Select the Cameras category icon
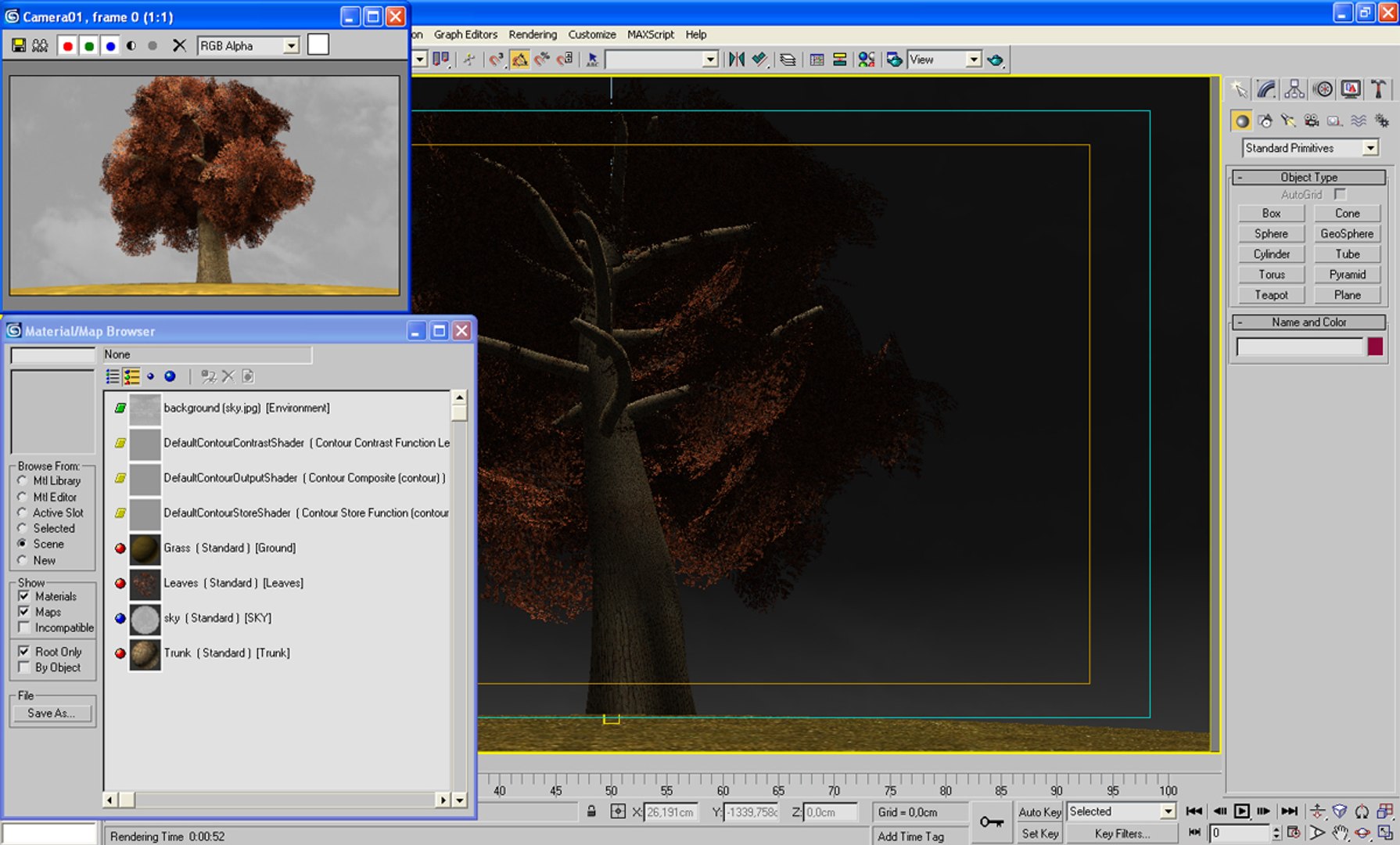The image size is (1400, 845). 1312,120
